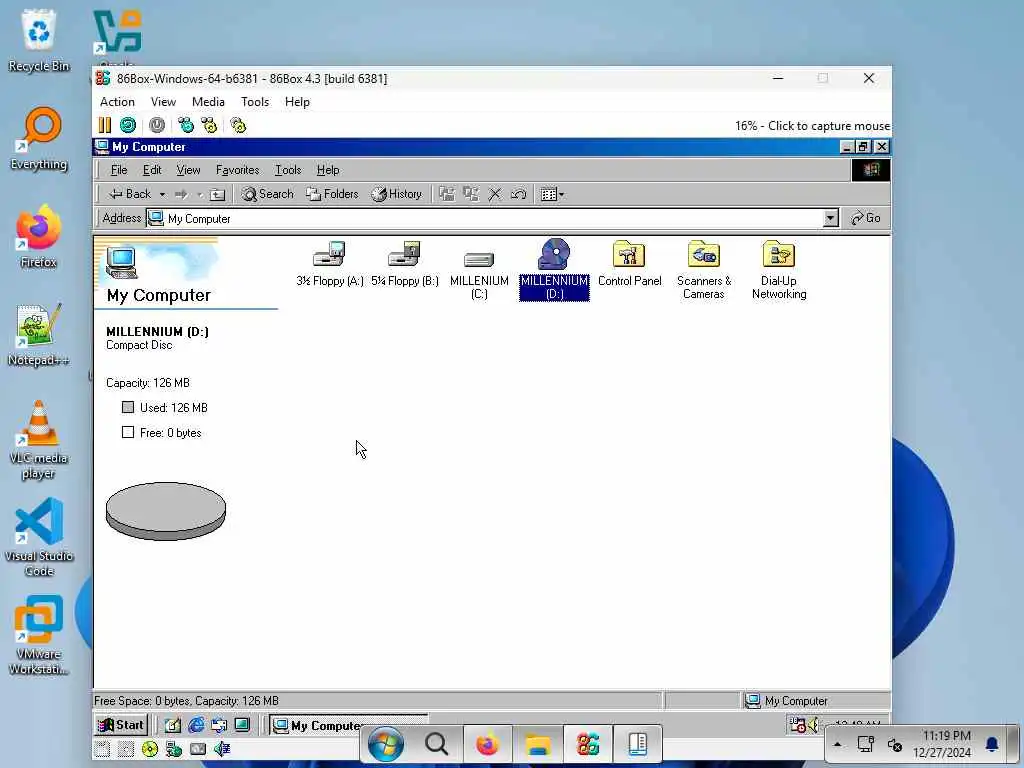This screenshot has width=1024, height=768.
Task: Select the Dial-Up Networking folder
Action: (778, 270)
